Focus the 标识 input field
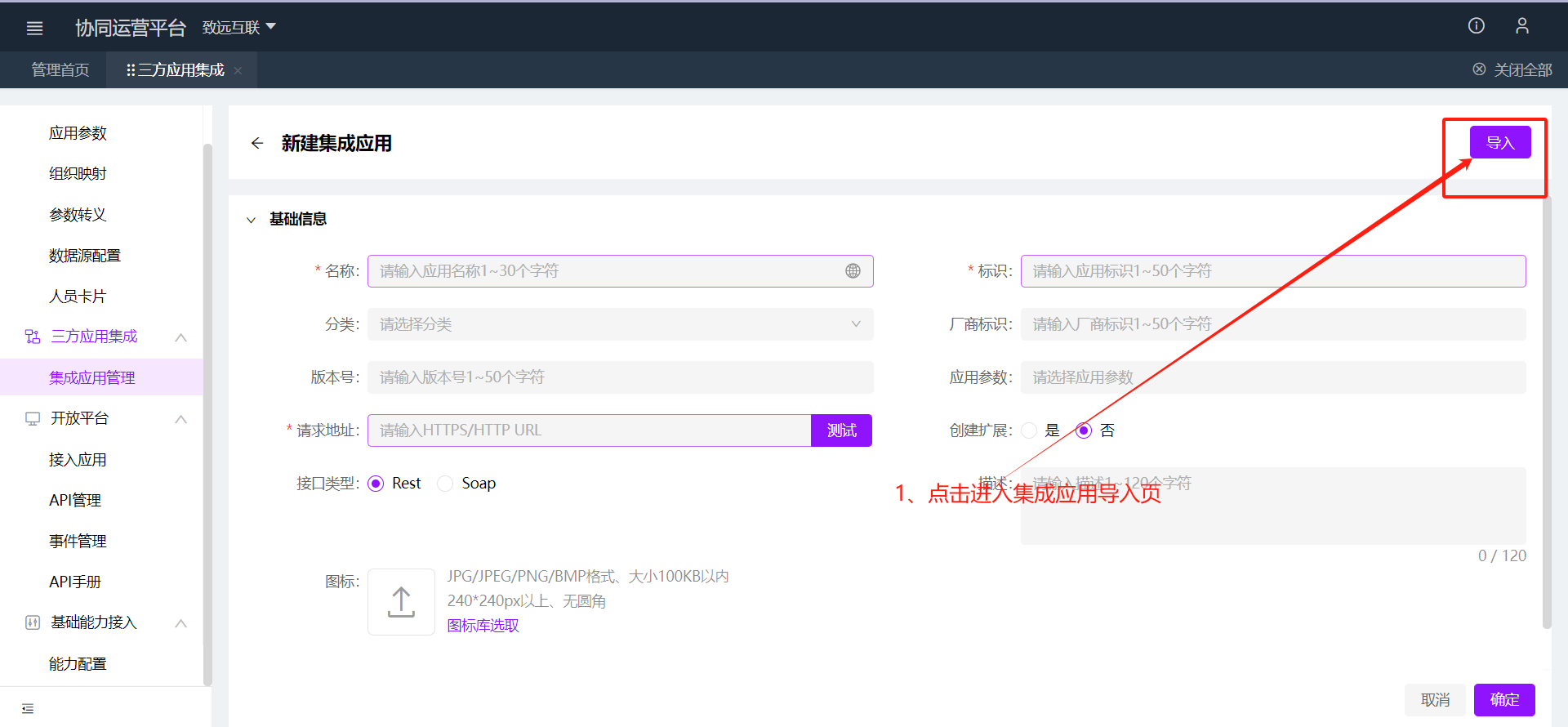Screen dimensions: 1568x727 tap(1273, 271)
